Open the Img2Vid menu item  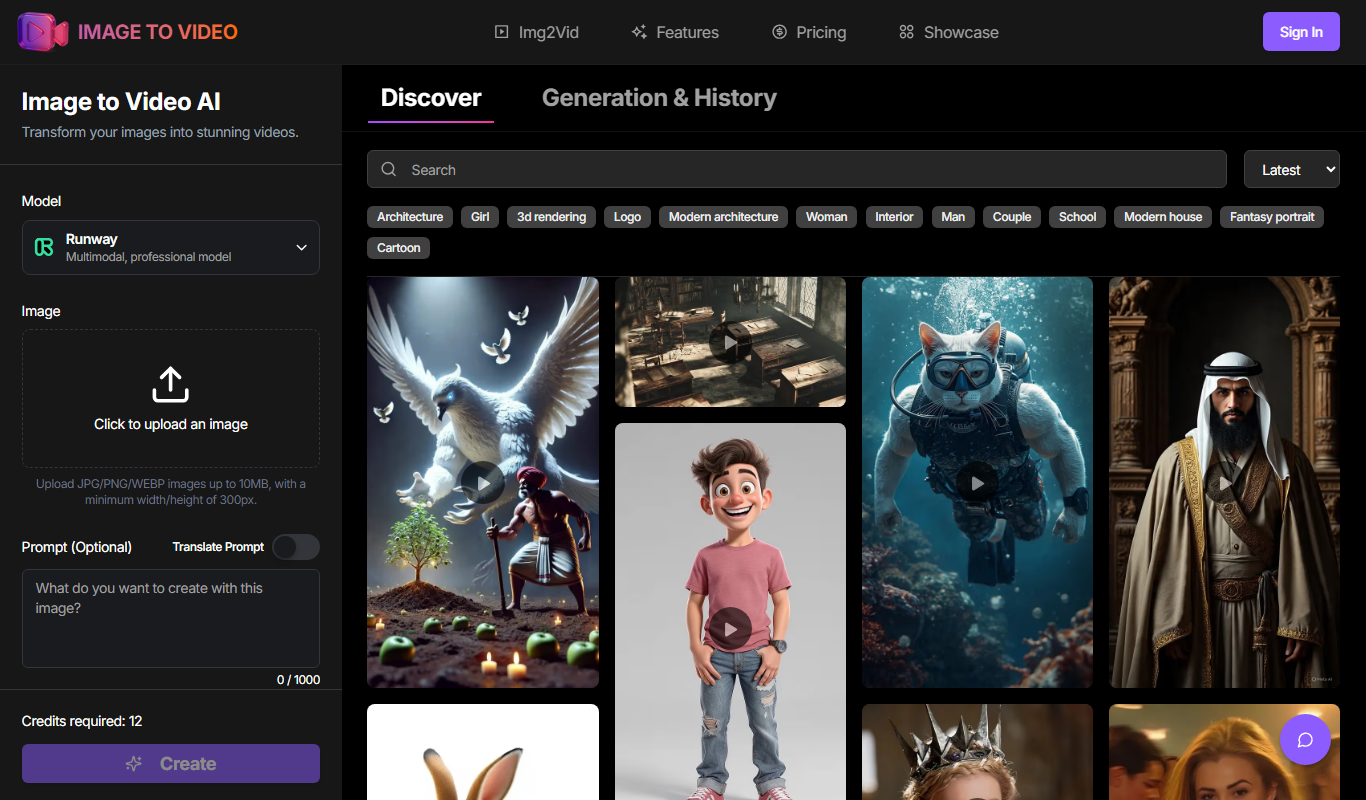click(x=536, y=32)
